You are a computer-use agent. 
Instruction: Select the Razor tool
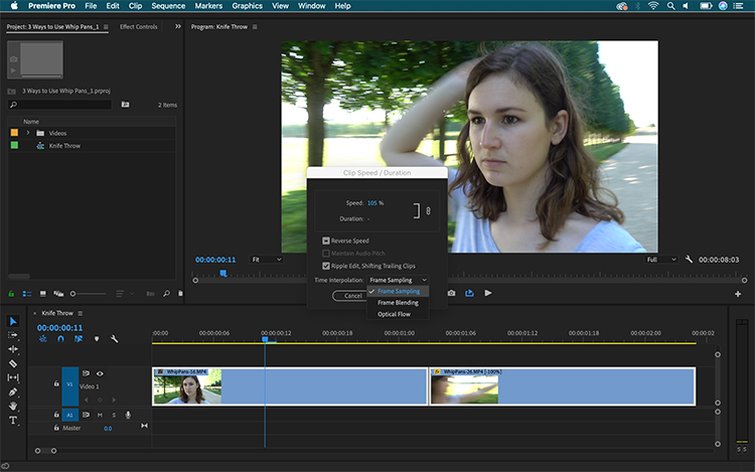[14, 363]
